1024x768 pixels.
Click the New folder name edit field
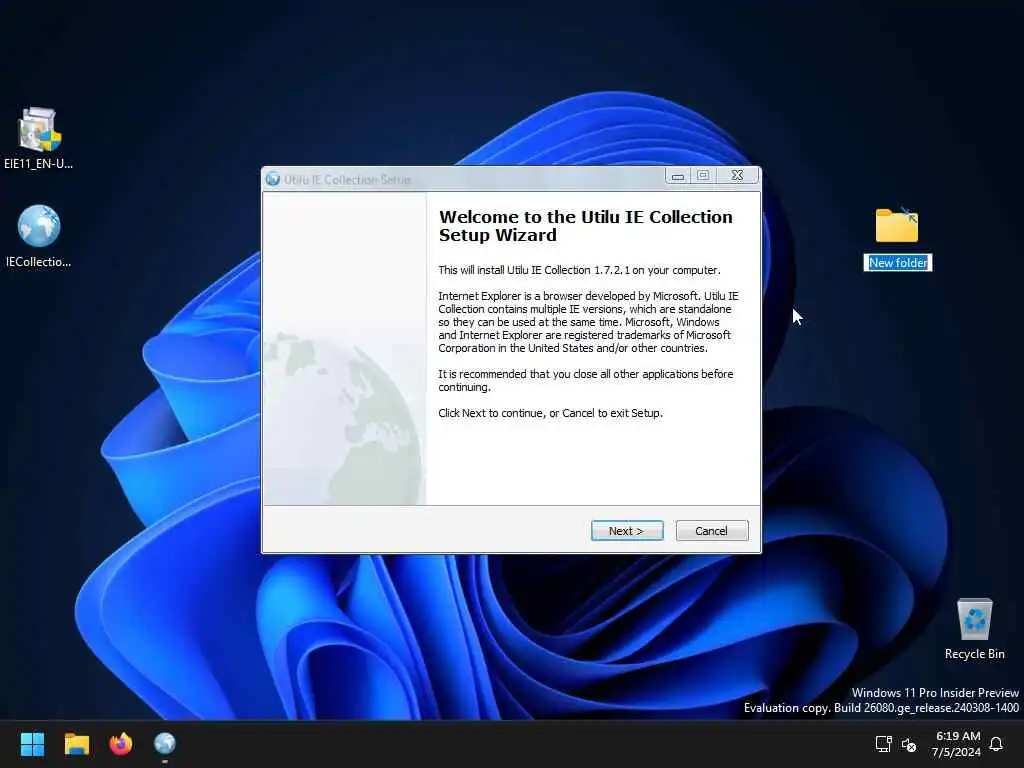898,263
